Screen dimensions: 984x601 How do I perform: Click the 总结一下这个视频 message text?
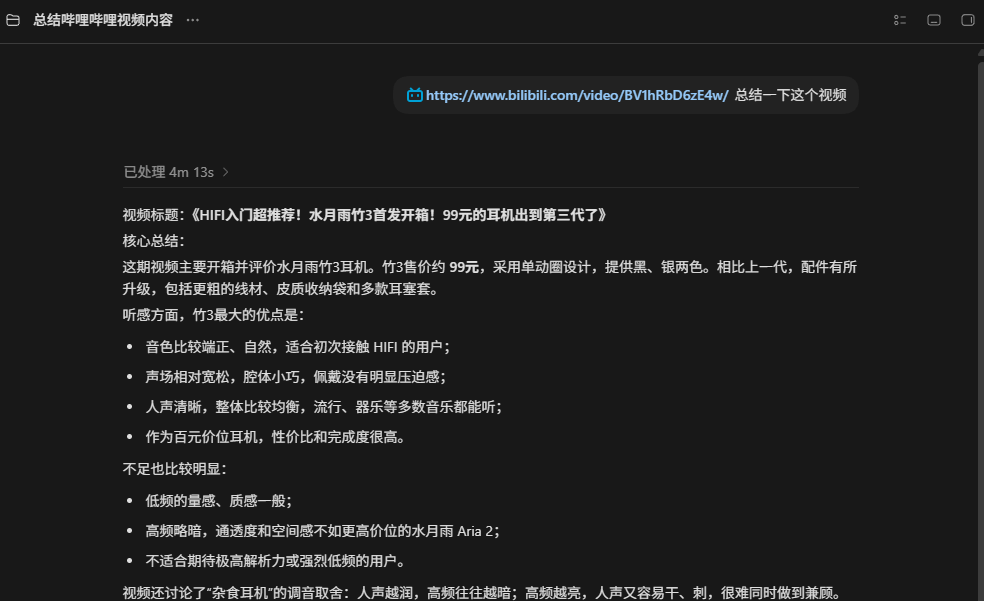click(x=791, y=95)
